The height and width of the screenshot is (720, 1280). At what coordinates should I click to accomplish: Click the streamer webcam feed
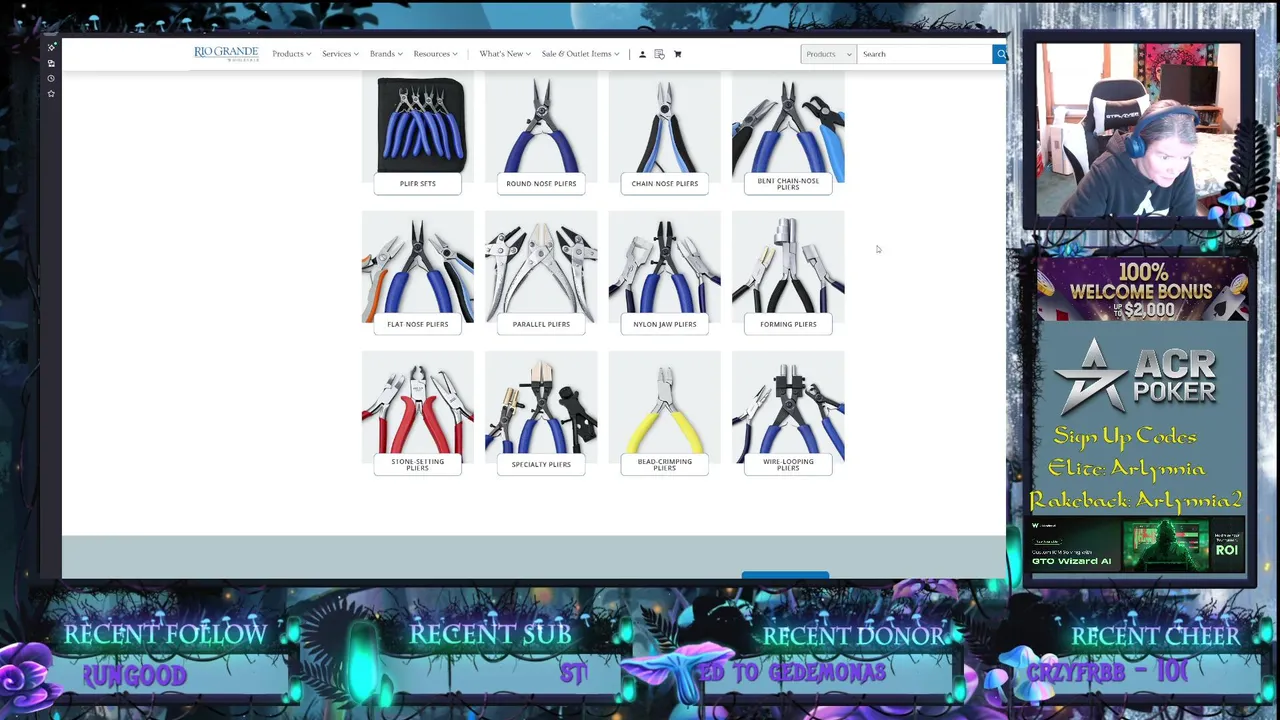1138,130
